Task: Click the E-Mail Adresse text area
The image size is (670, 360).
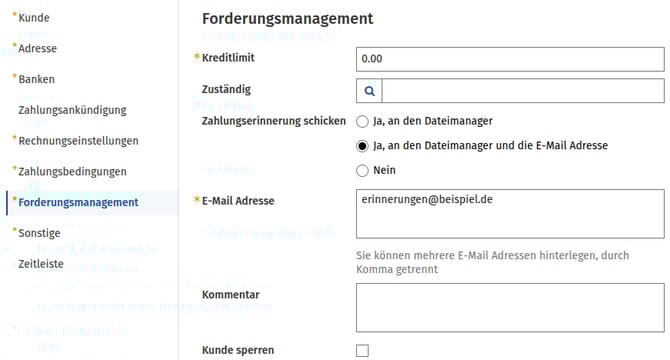Action: click(510, 214)
